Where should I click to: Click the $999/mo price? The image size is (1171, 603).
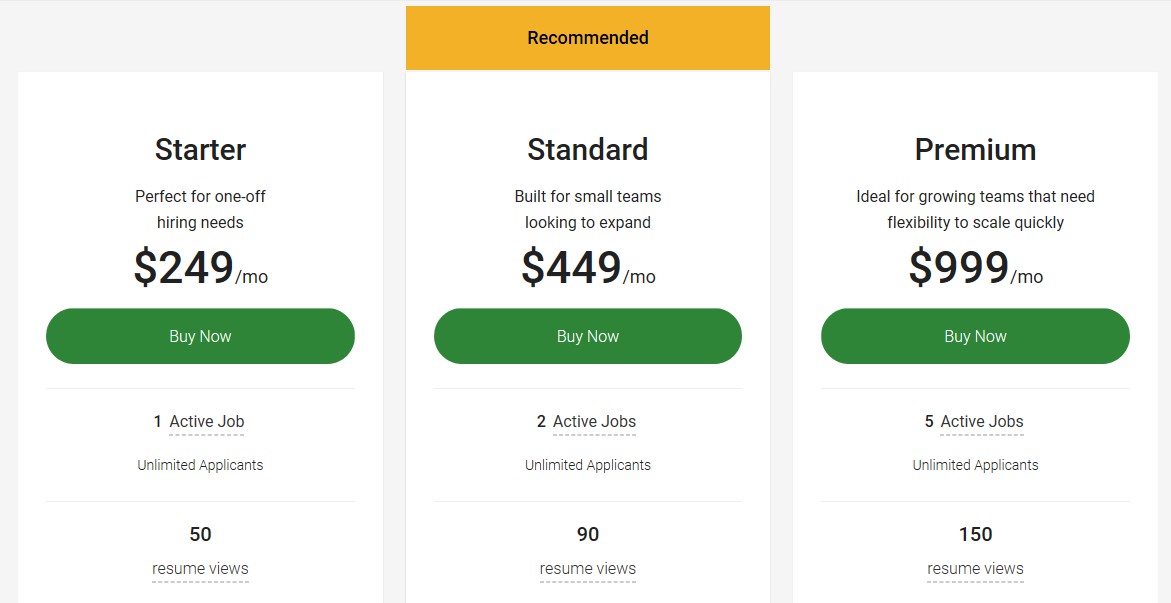[975, 268]
